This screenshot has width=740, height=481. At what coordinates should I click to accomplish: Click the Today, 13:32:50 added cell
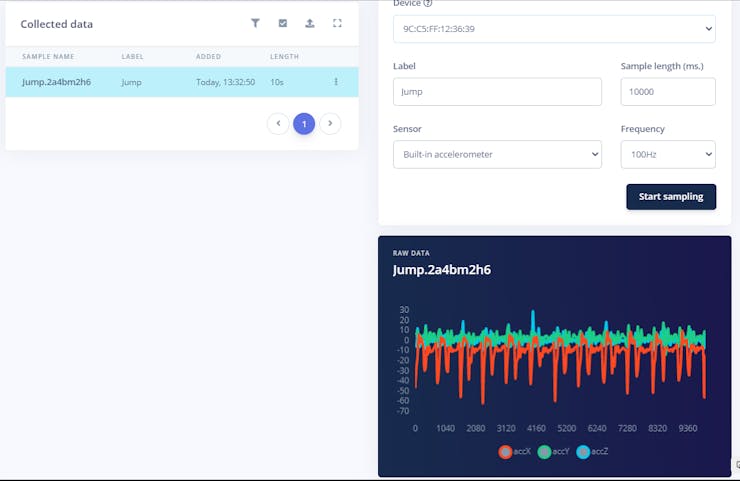226,82
